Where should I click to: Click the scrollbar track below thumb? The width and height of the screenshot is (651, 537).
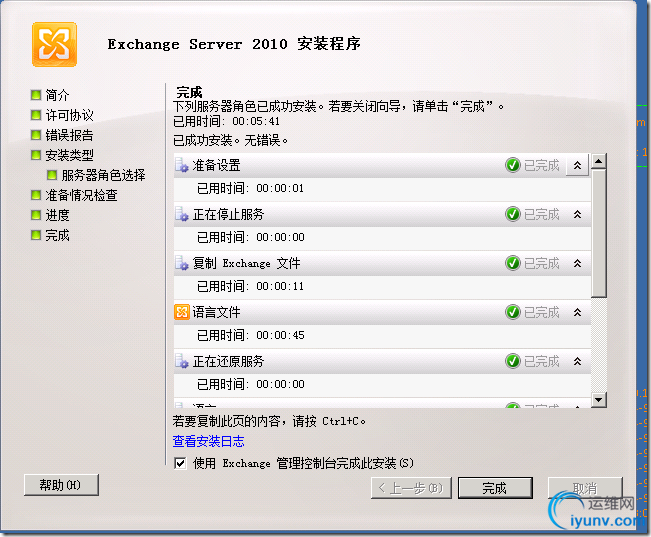click(x=599, y=345)
